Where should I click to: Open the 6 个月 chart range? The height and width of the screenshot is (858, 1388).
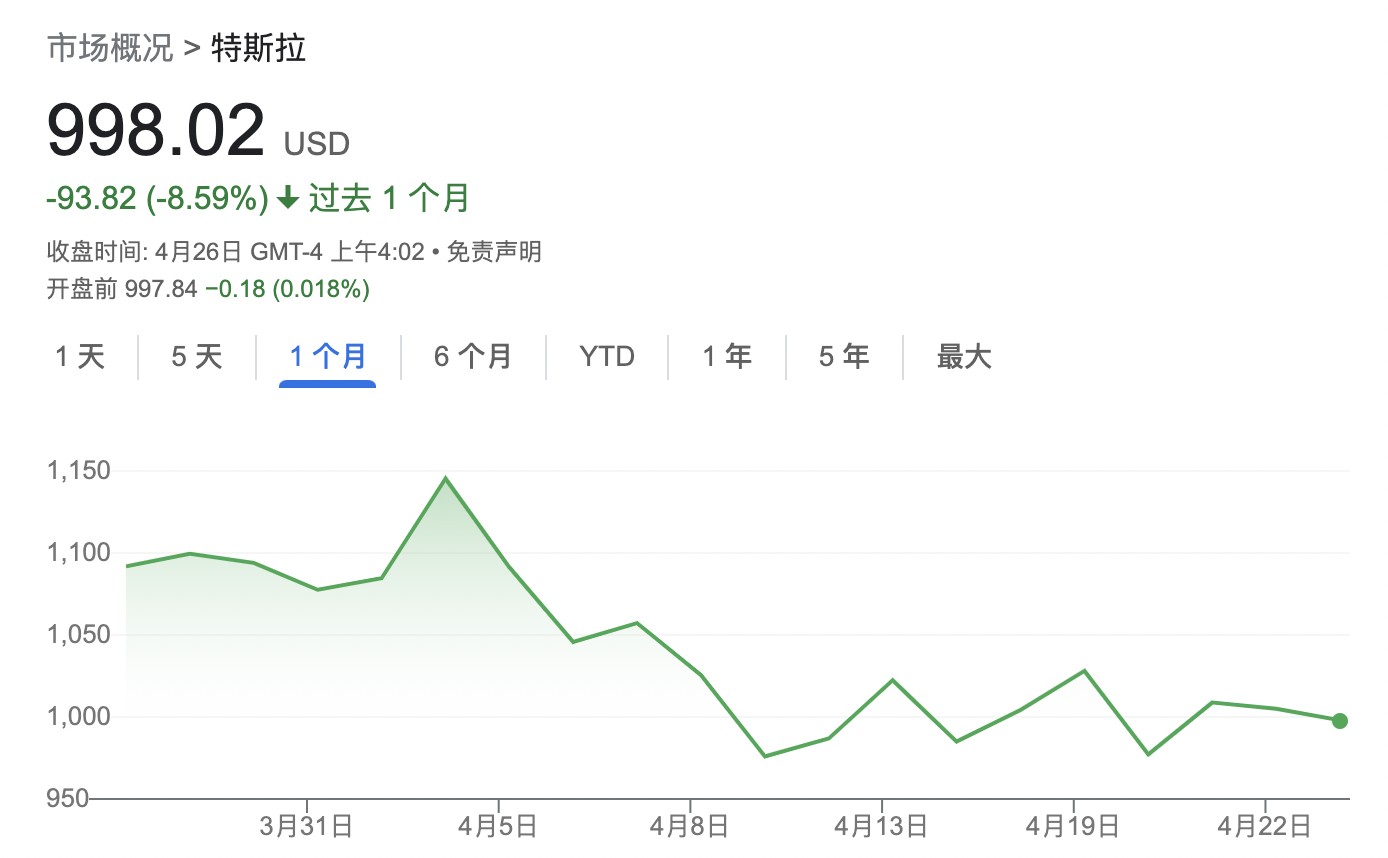473,356
